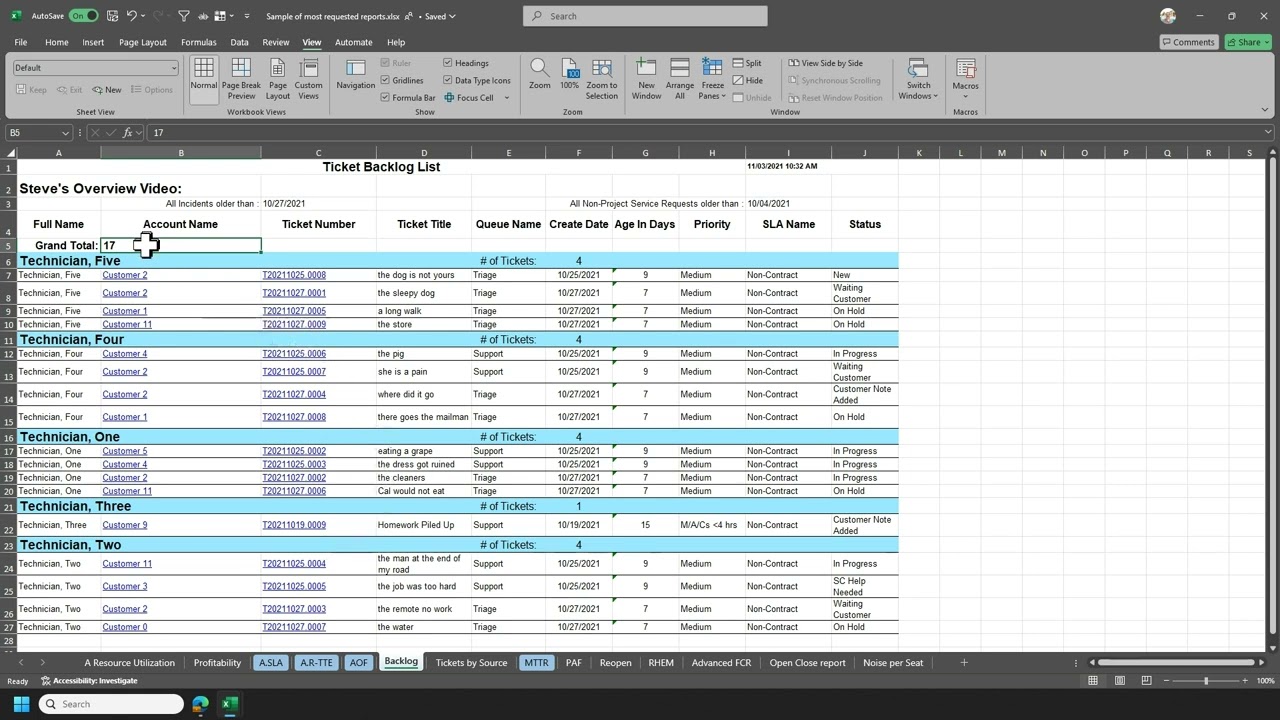Screen dimensions: 1280x720
Task: Click View Side by Side
Action: pyautogui.click(x=825, y=63)
